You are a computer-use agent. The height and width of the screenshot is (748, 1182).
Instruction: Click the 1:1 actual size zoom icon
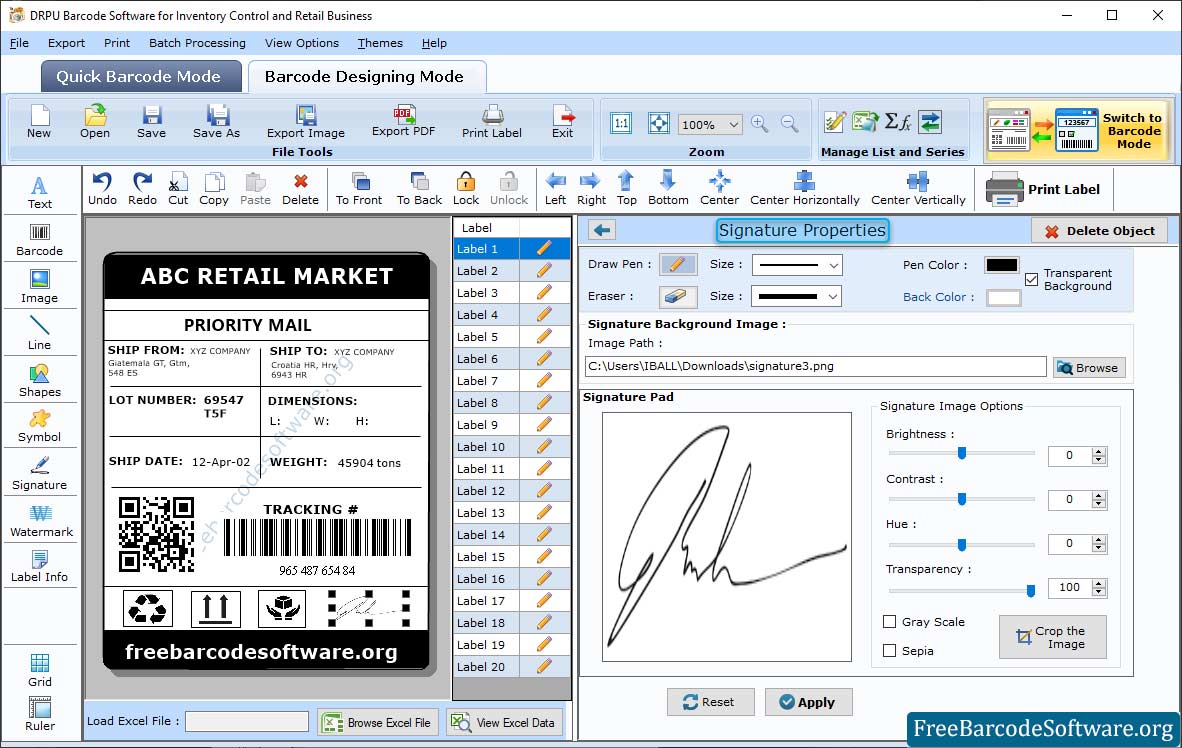click(621, 124)
